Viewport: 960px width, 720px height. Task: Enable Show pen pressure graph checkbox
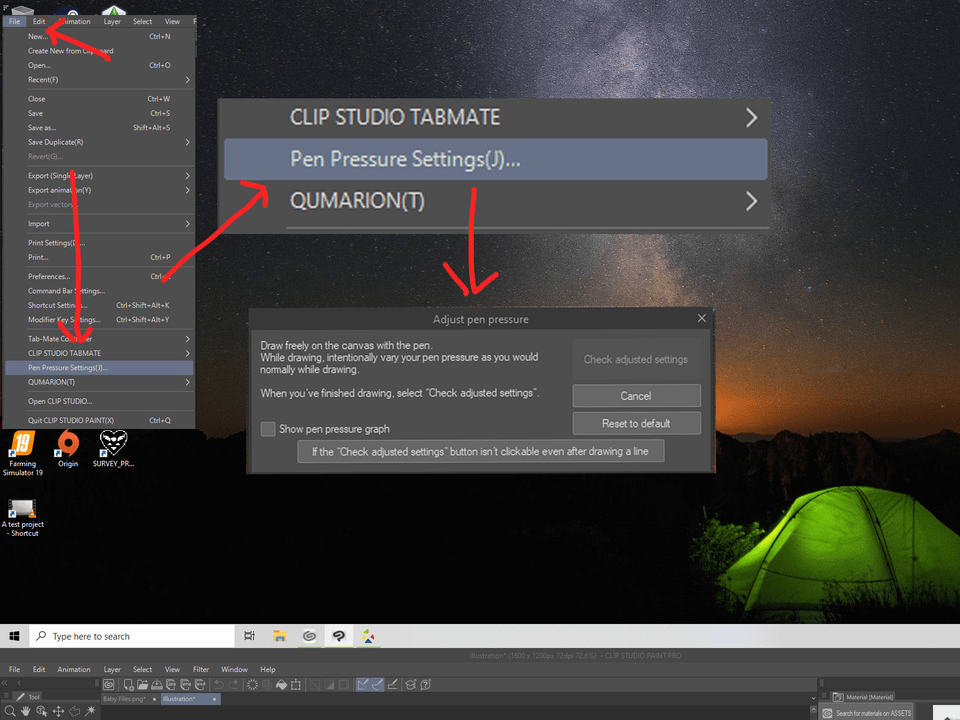pos(268,429)
